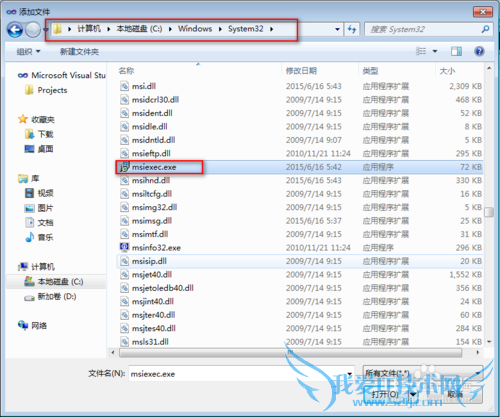The image size is (500, 417).
Task: Click the greyed Forward arrow button
Action: click(x=33, y=30)
